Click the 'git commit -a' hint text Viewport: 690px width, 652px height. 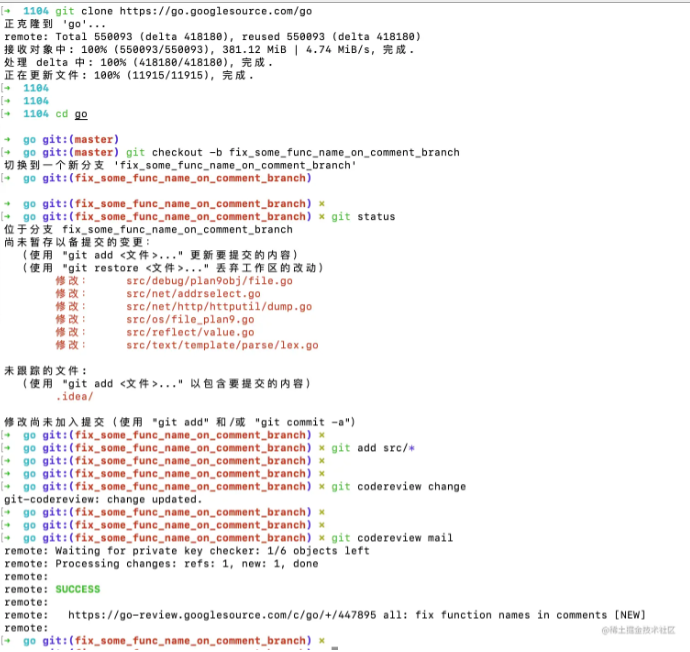click(305, 422)
